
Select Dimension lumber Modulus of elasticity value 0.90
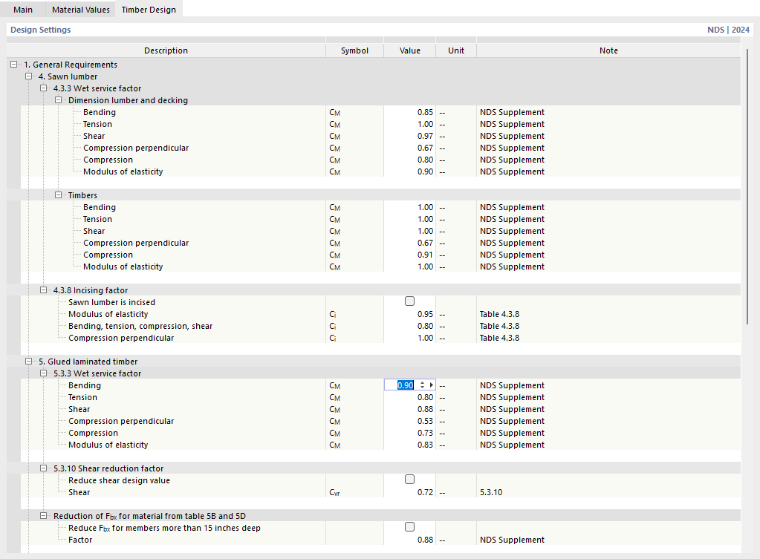[425, 172]
